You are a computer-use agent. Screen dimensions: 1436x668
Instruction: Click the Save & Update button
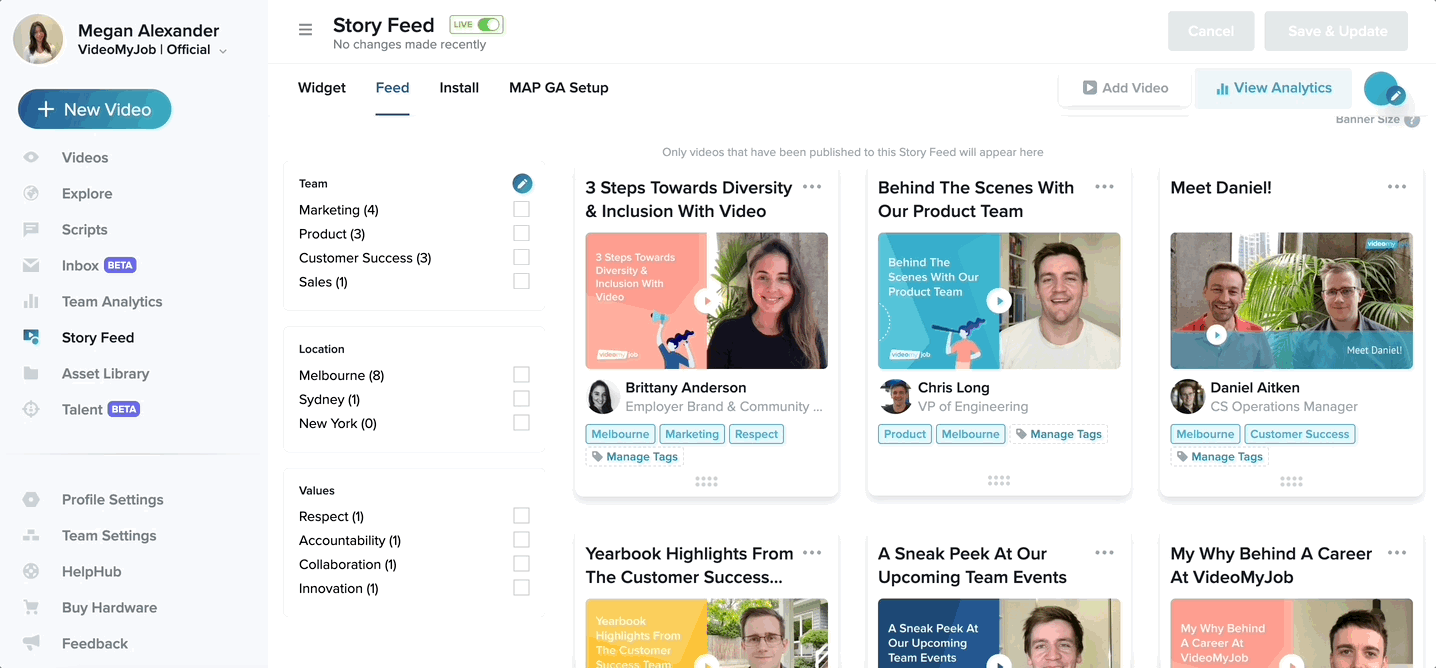tap(1336, 31)
